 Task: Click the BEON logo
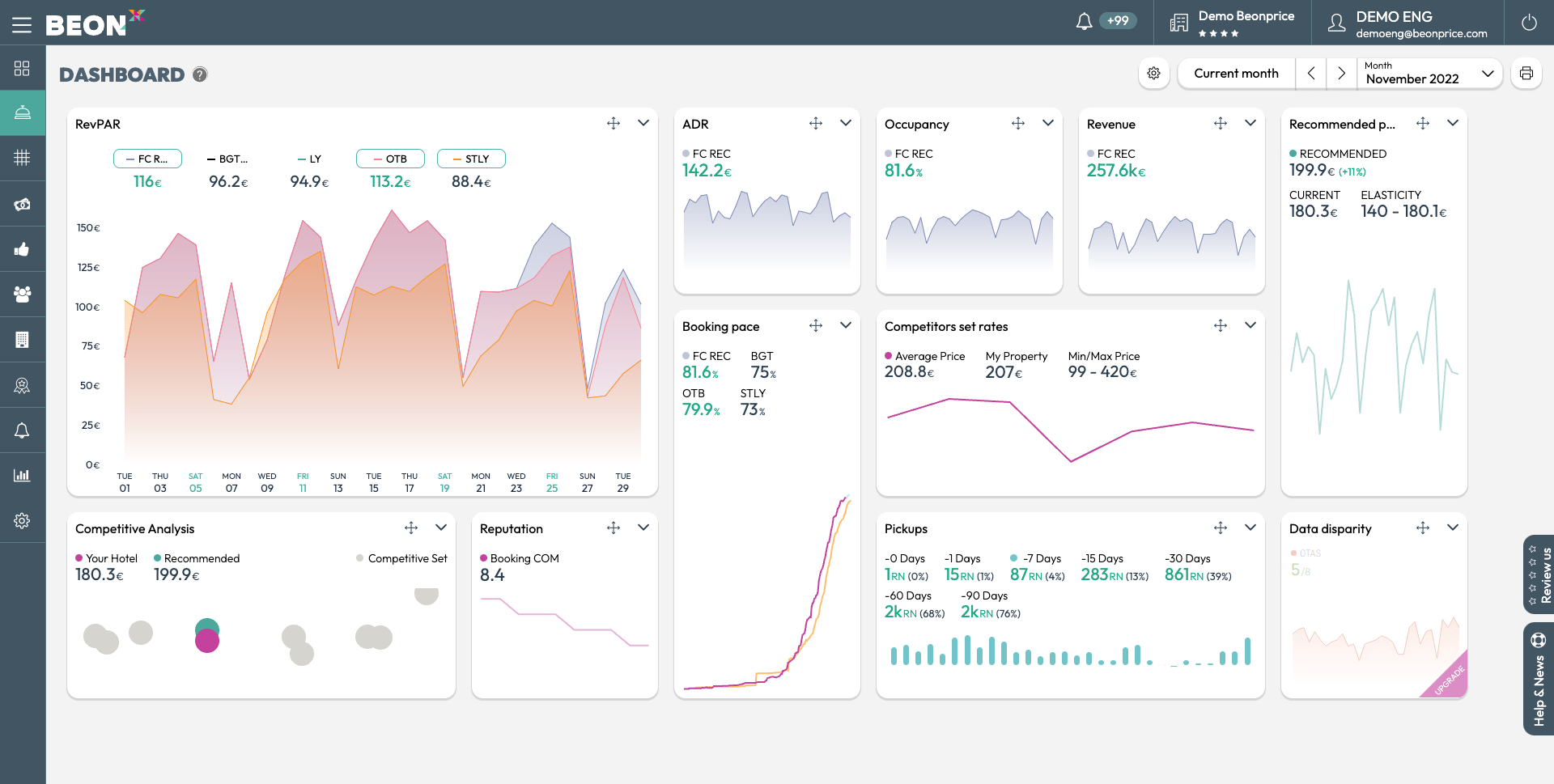point(95,23)
